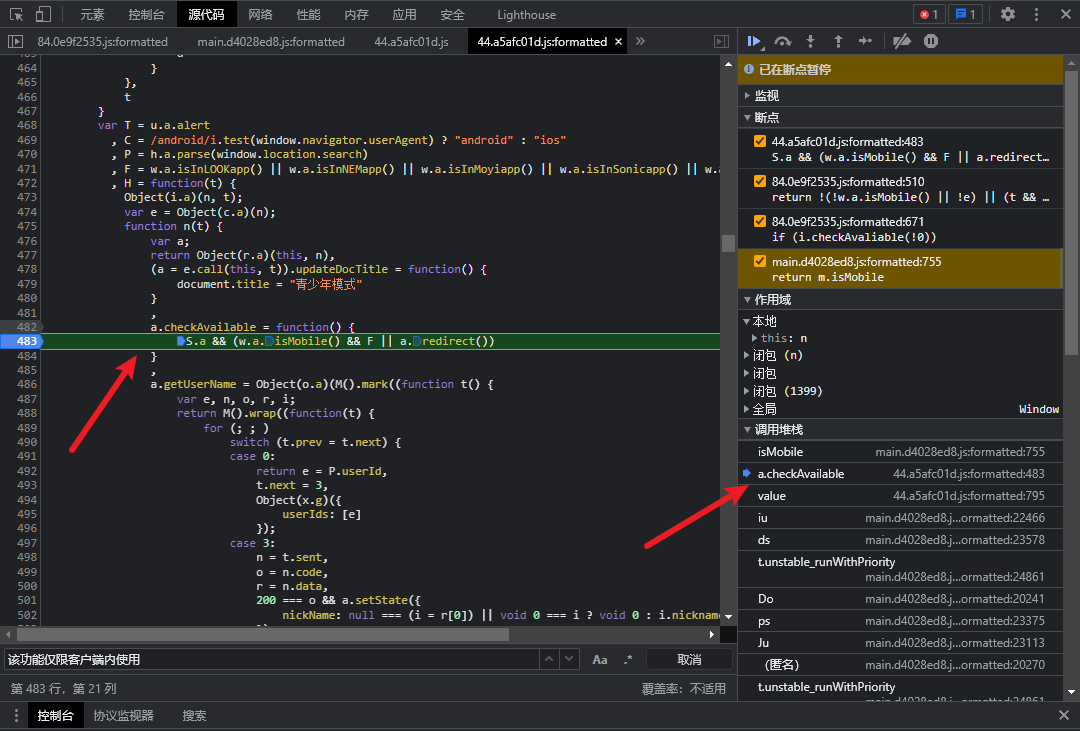Cancel search with 取消 button

(689, 660)
